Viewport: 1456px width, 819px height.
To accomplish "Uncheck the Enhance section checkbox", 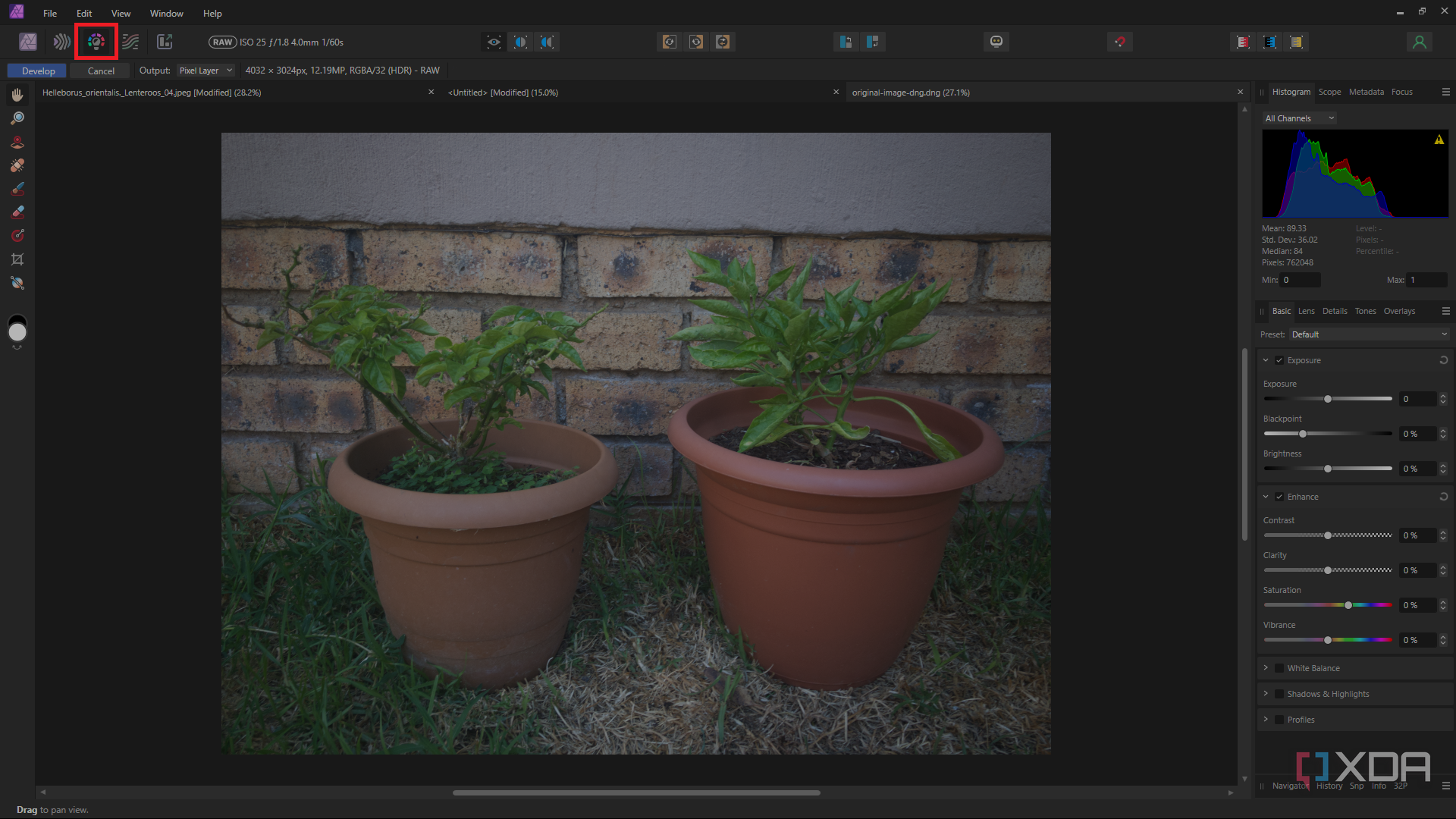I will click(1279, 497).
